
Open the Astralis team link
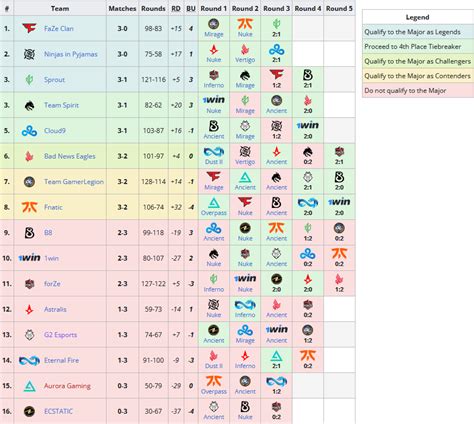coord(55,309)
